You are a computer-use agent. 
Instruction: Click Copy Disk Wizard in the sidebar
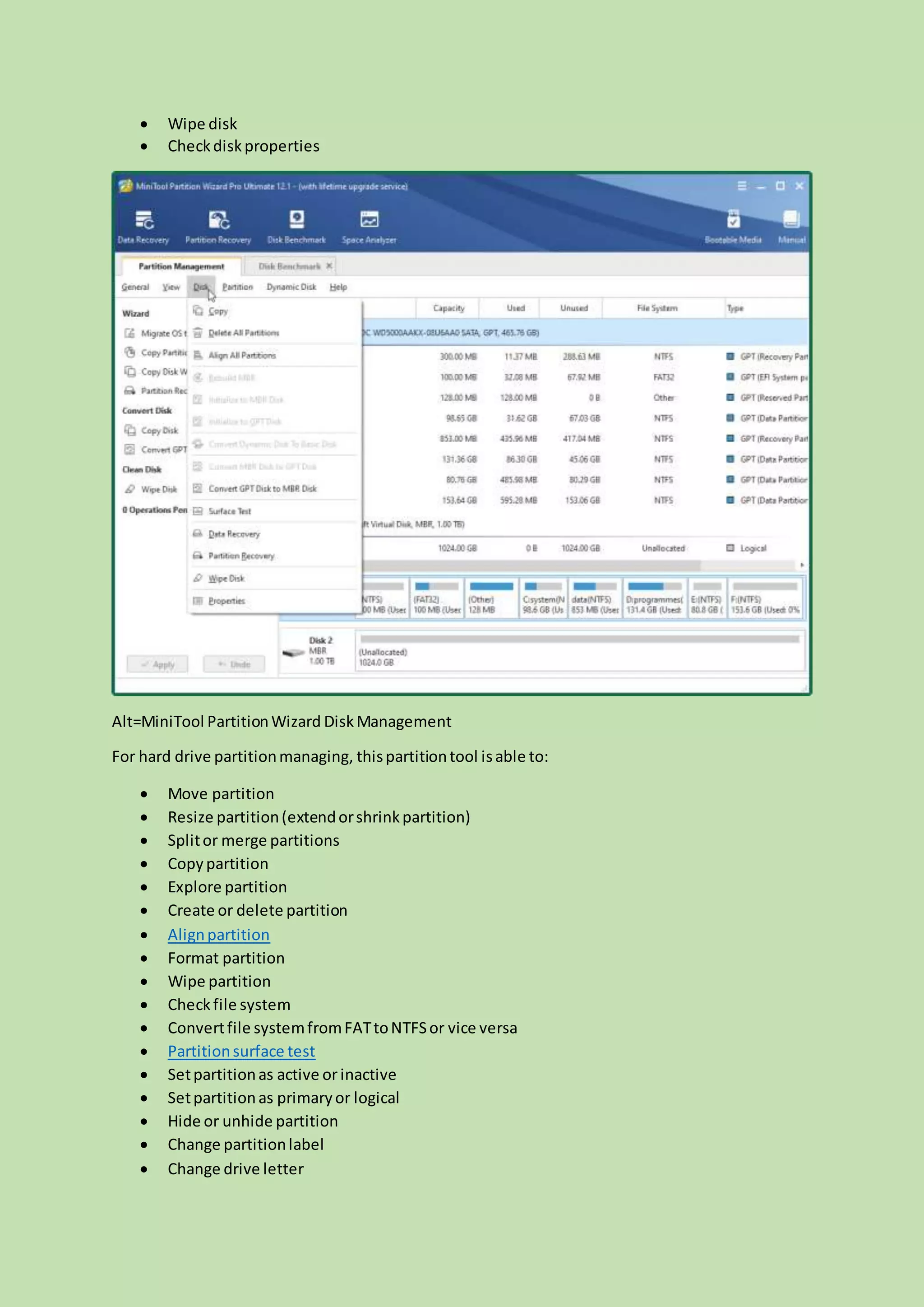(x=155, y=372)
